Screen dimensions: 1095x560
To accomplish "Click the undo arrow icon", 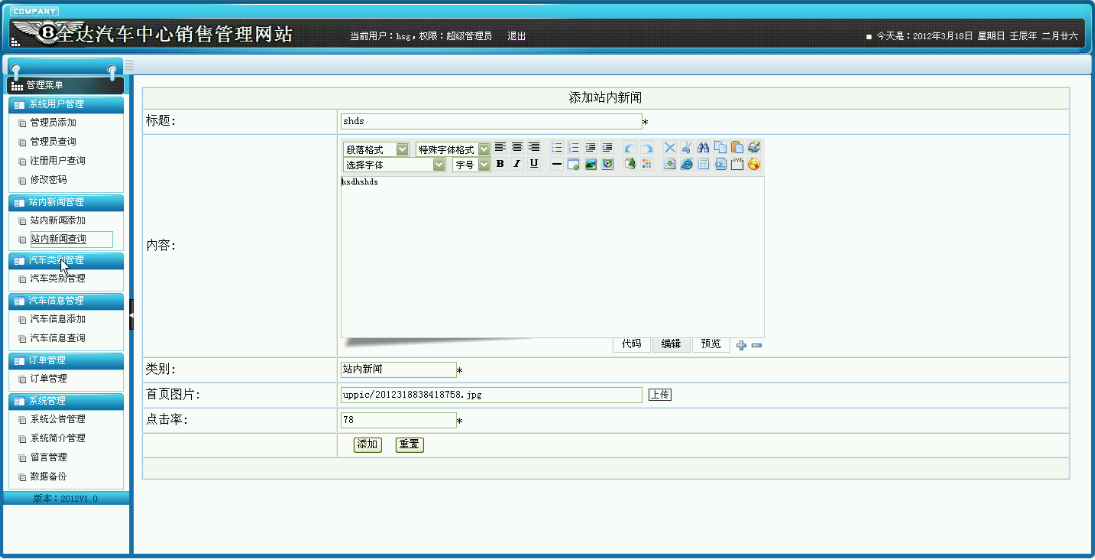I will [630, 147].
